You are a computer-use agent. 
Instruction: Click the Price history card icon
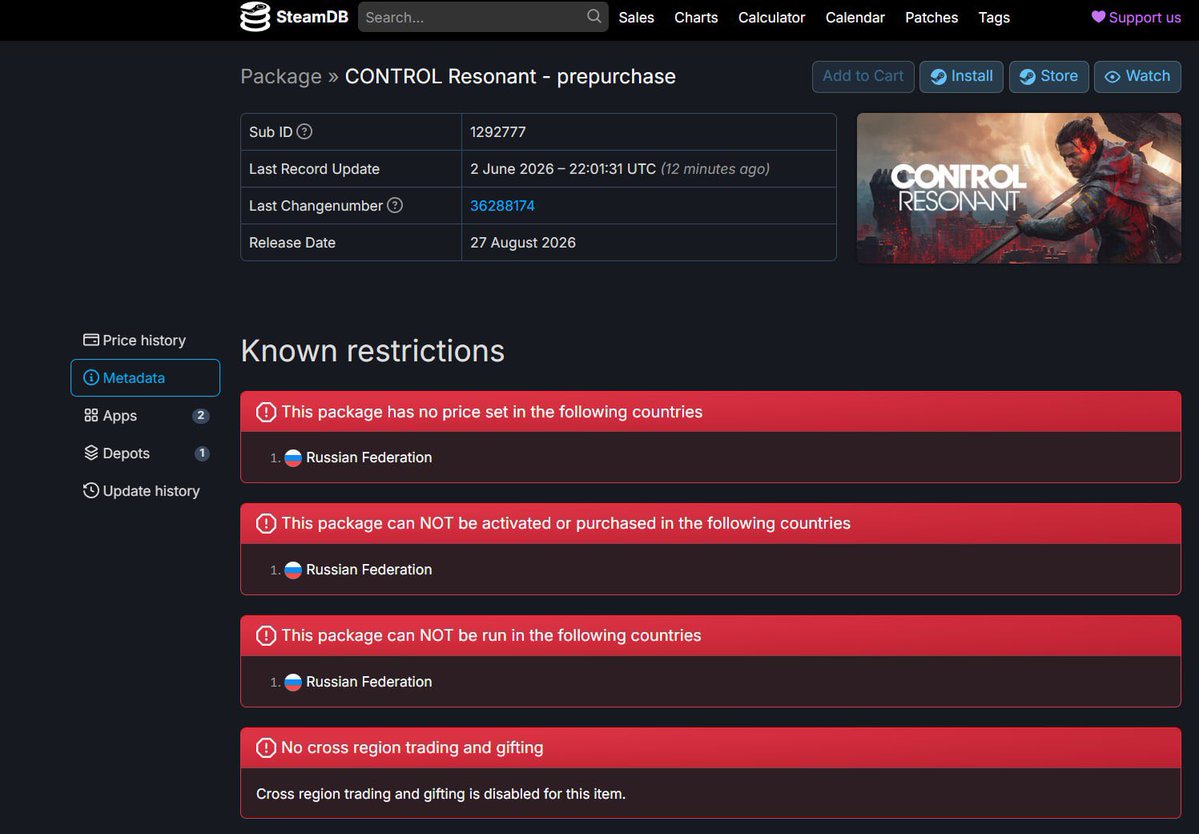pyautogui.click(x=91, y=340)
